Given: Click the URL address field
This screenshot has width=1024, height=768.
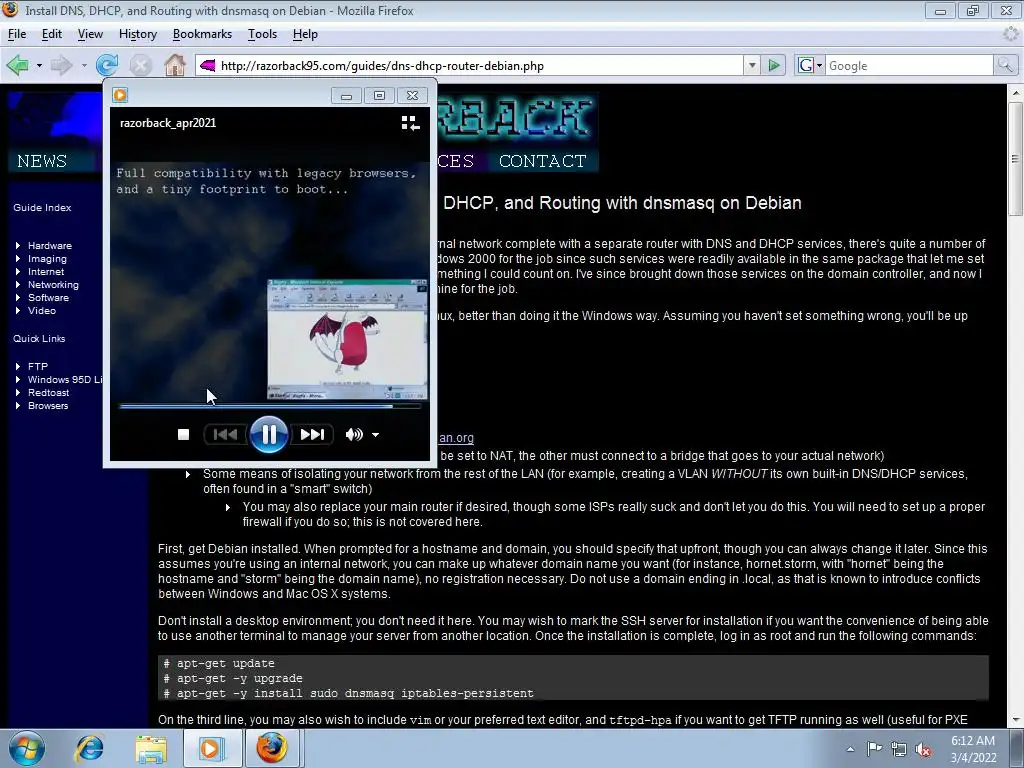Looking at the screenshot, I should coord(480,65).
